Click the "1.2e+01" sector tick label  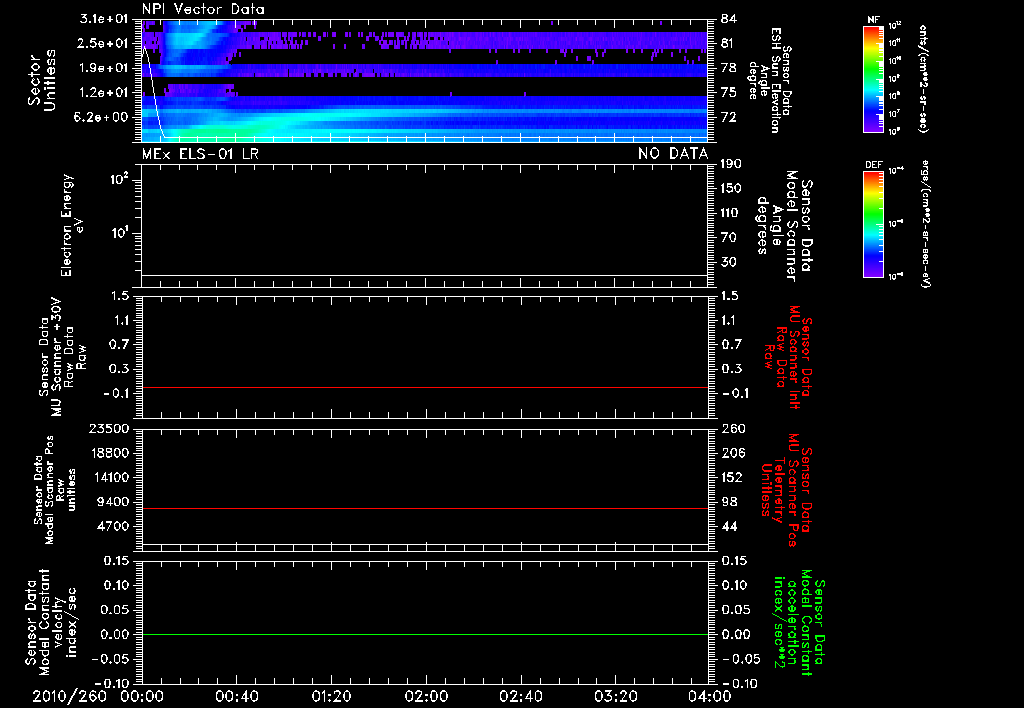pos(104,93)
